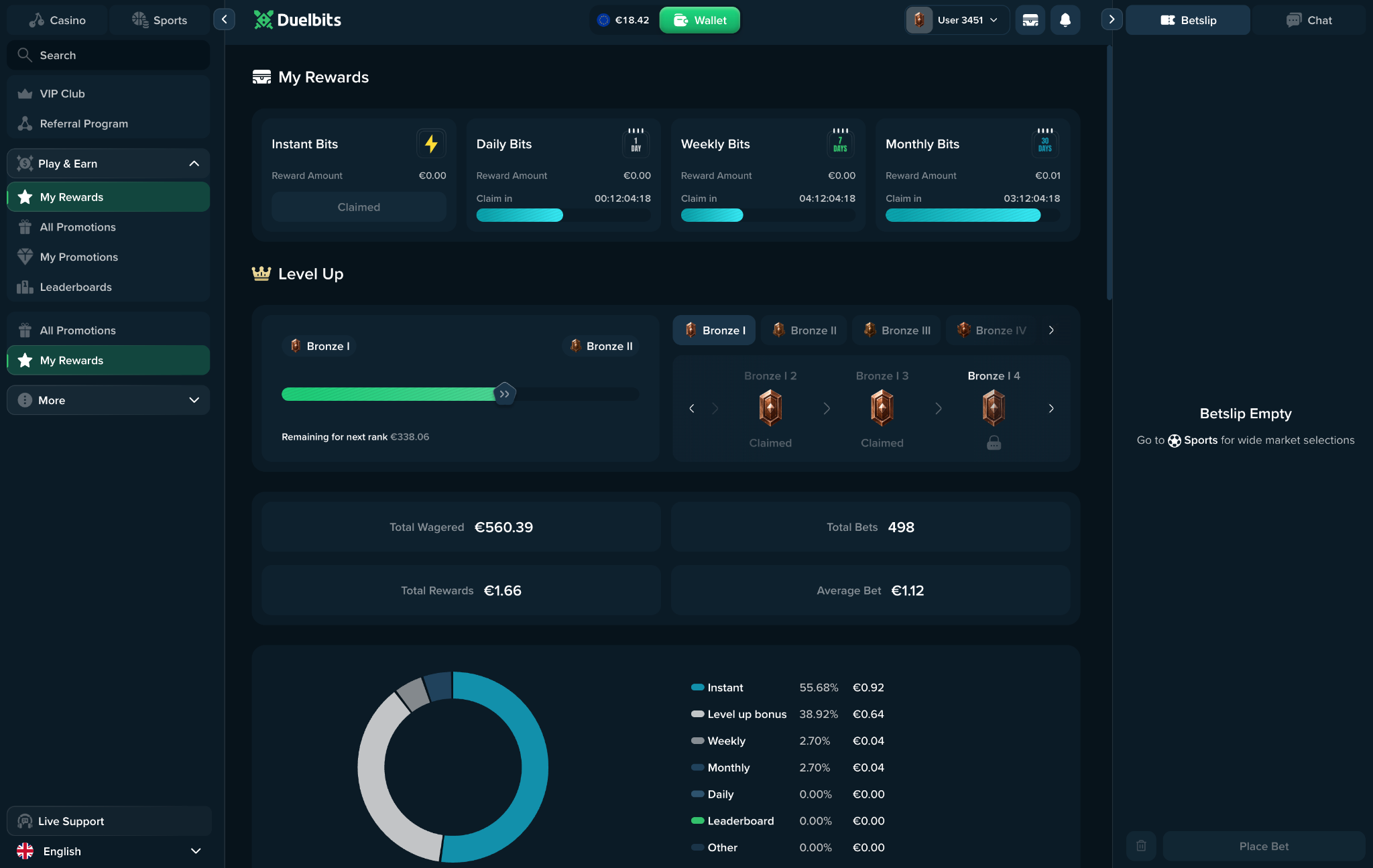1373x868 pixels.
Task: Collapse the left sidebar arrow
Action: click(x=224, y=19)
